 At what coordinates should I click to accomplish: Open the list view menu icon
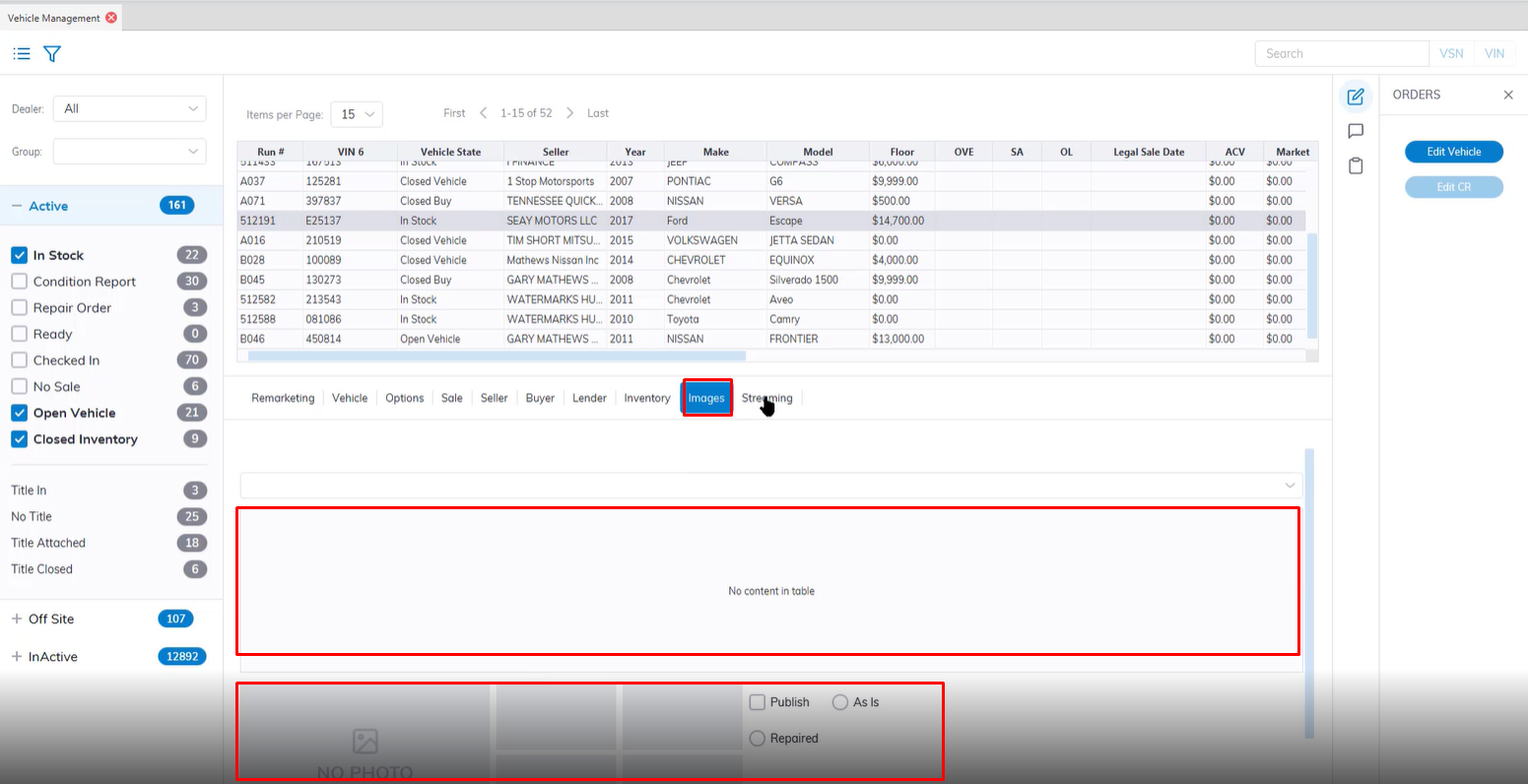(x=22, y=54)
